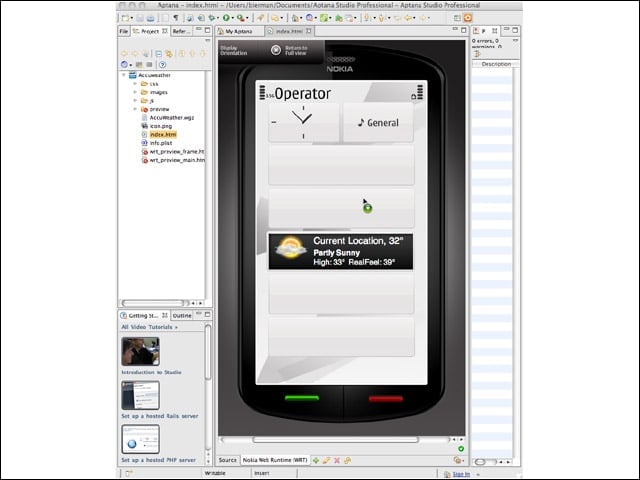Click the green Run toolbar icon
Image resolution: width=640 pixels, height=480 pixels.
(x=226, y=18)
